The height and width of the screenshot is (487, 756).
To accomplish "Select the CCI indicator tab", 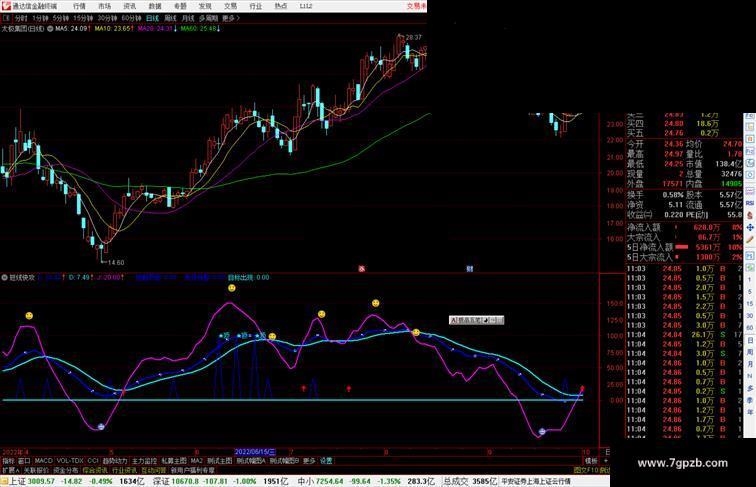I will (x=93, y=461).
